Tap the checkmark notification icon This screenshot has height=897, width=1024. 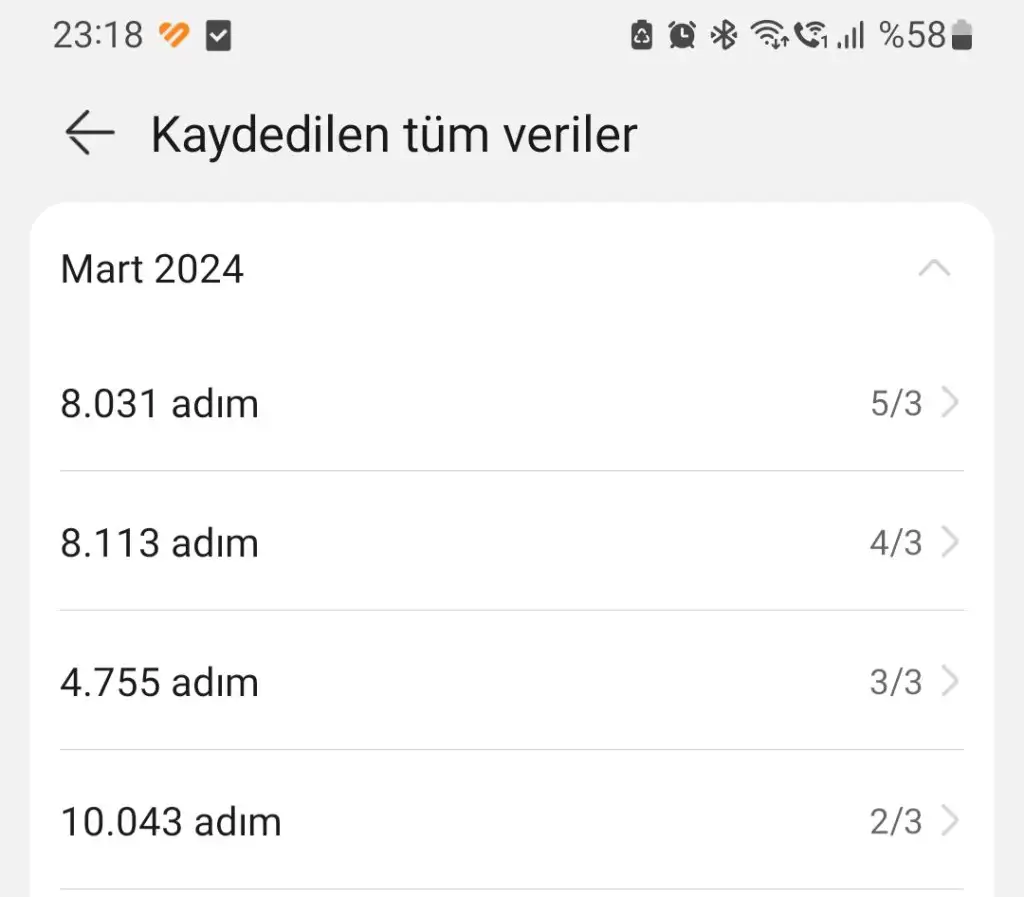click(218, 37)
